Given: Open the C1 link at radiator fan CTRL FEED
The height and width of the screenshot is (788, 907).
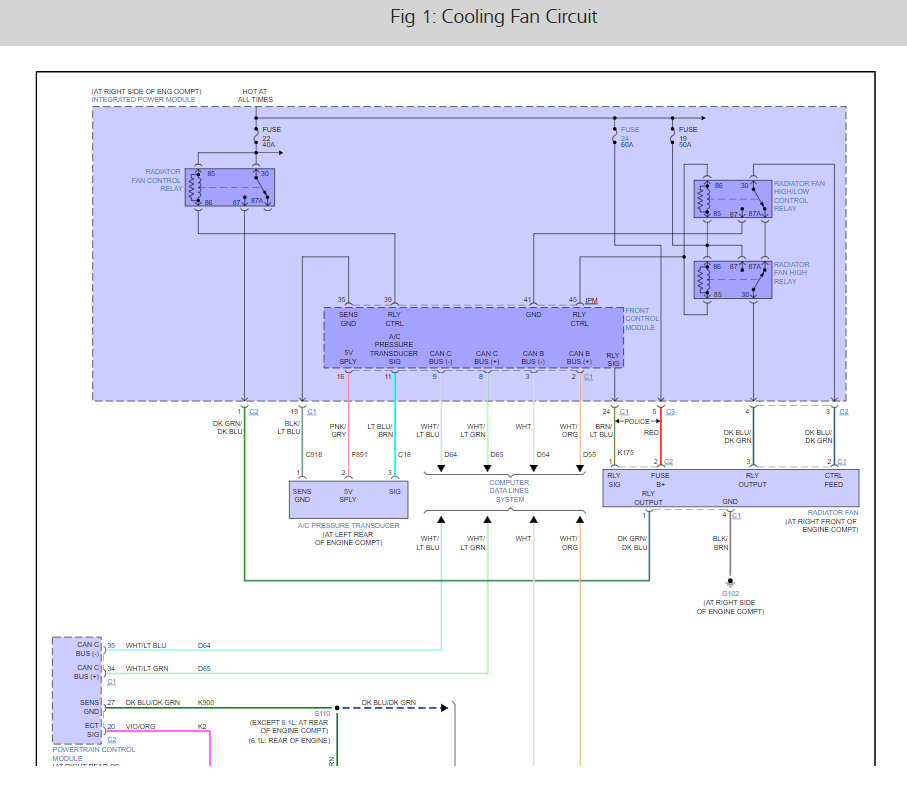Looking at the screenshot, I should (842, 462).
